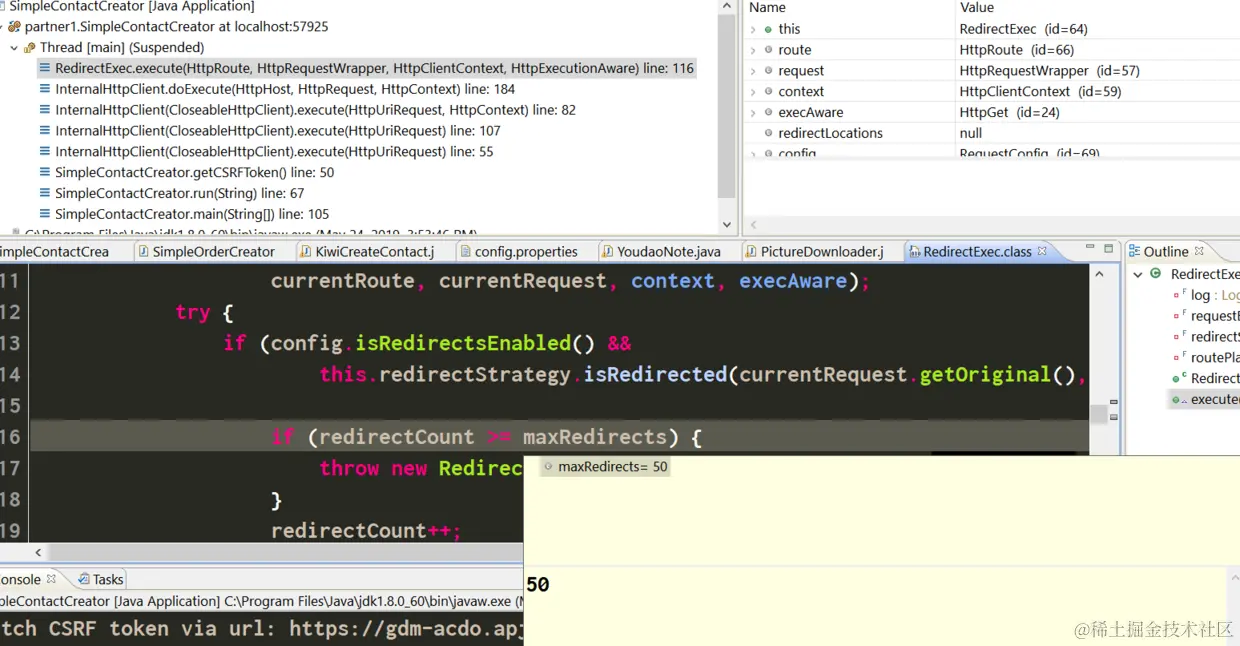Click down arrow of Debug view scrollbar
Image resolution: width=1240 pixels, height=646 pixels.
pyautogui.click(x=727, y=225)
